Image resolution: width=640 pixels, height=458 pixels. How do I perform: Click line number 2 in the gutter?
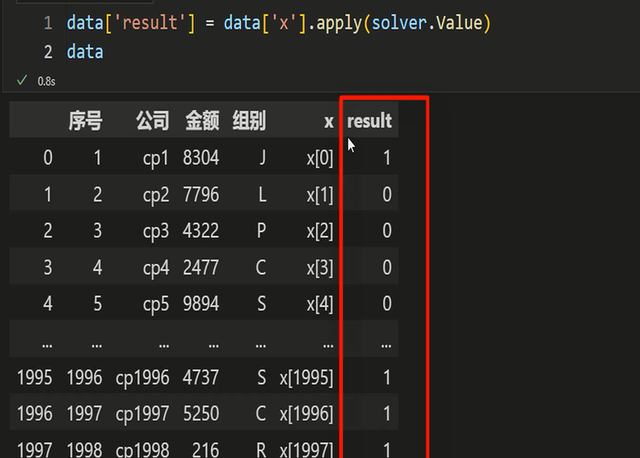pyautogui.click(x=48, y=52)
